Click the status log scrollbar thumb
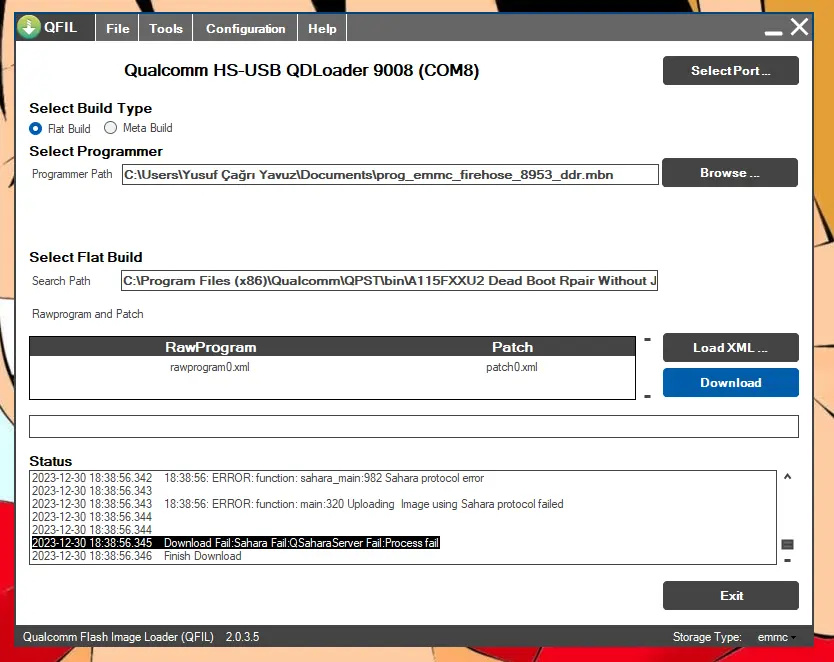The width and height of the screenshot is (834, 662). (788, 544)
